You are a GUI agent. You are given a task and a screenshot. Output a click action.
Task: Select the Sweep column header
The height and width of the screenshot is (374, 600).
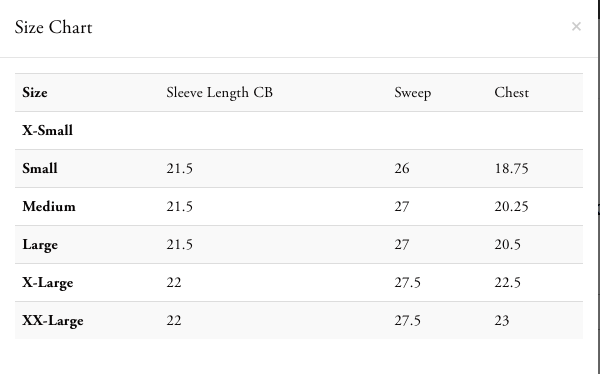(x=412, y=93)
